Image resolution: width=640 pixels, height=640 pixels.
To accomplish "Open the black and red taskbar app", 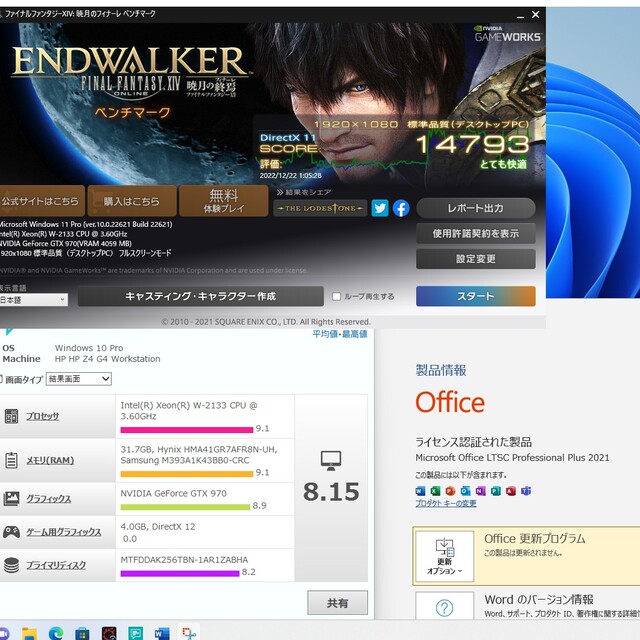I will coord(109,633).
